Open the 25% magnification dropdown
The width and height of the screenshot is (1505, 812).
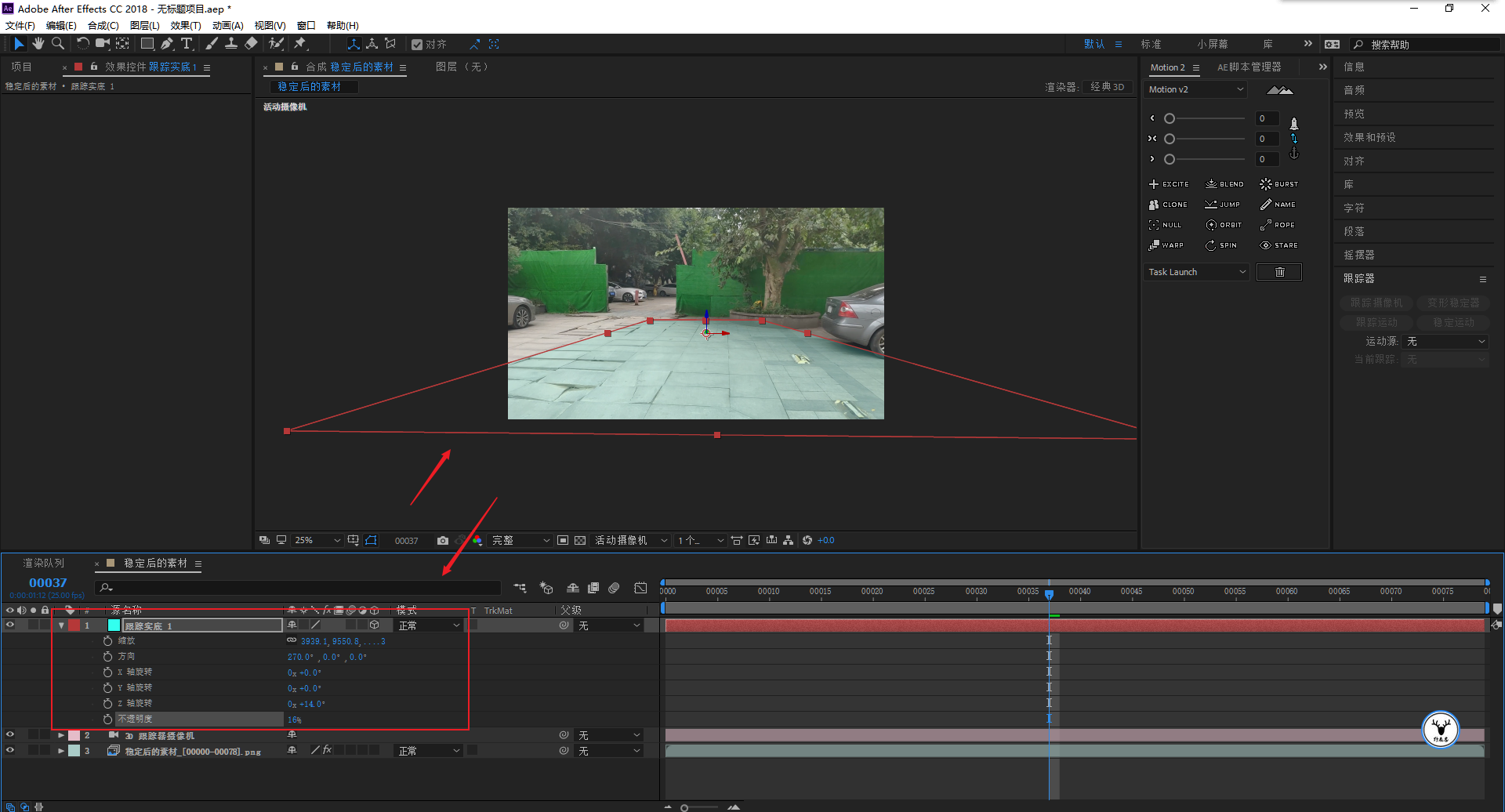(317, 541)
